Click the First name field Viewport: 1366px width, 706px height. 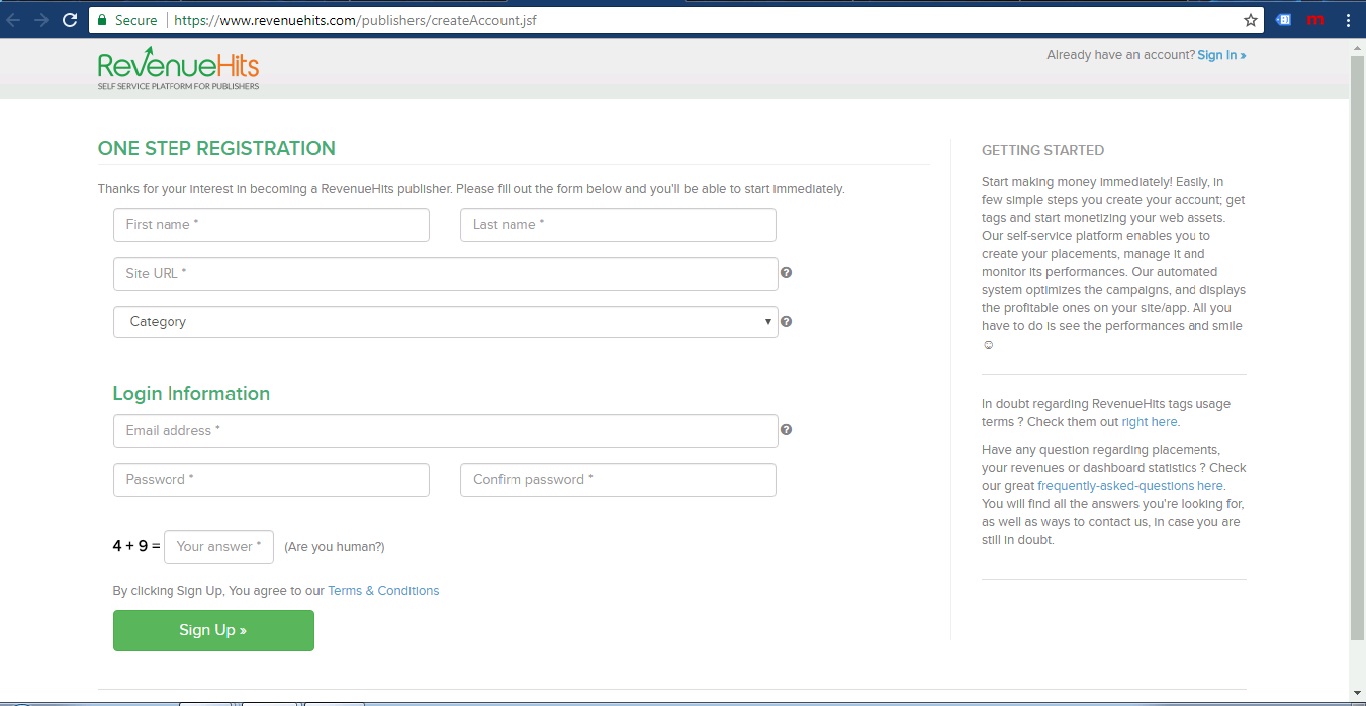[x=271, y=225]
